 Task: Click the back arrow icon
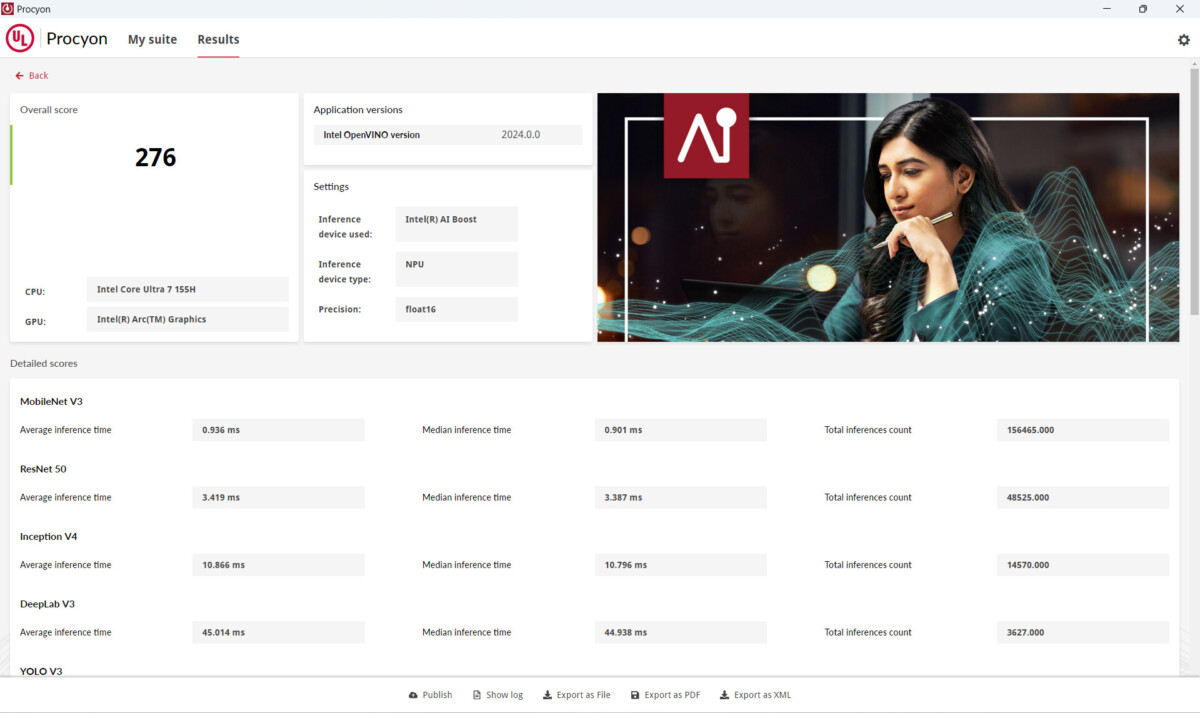(x=19, y=76)
